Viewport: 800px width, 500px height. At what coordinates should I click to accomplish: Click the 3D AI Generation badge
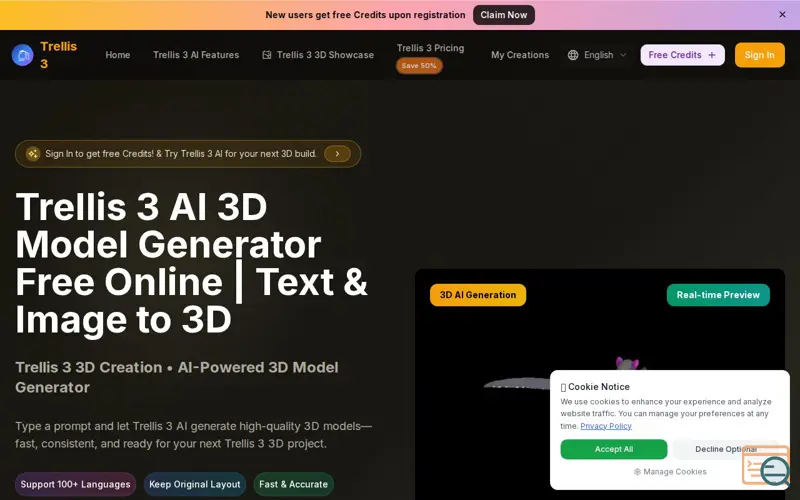(x=478, y=295)
